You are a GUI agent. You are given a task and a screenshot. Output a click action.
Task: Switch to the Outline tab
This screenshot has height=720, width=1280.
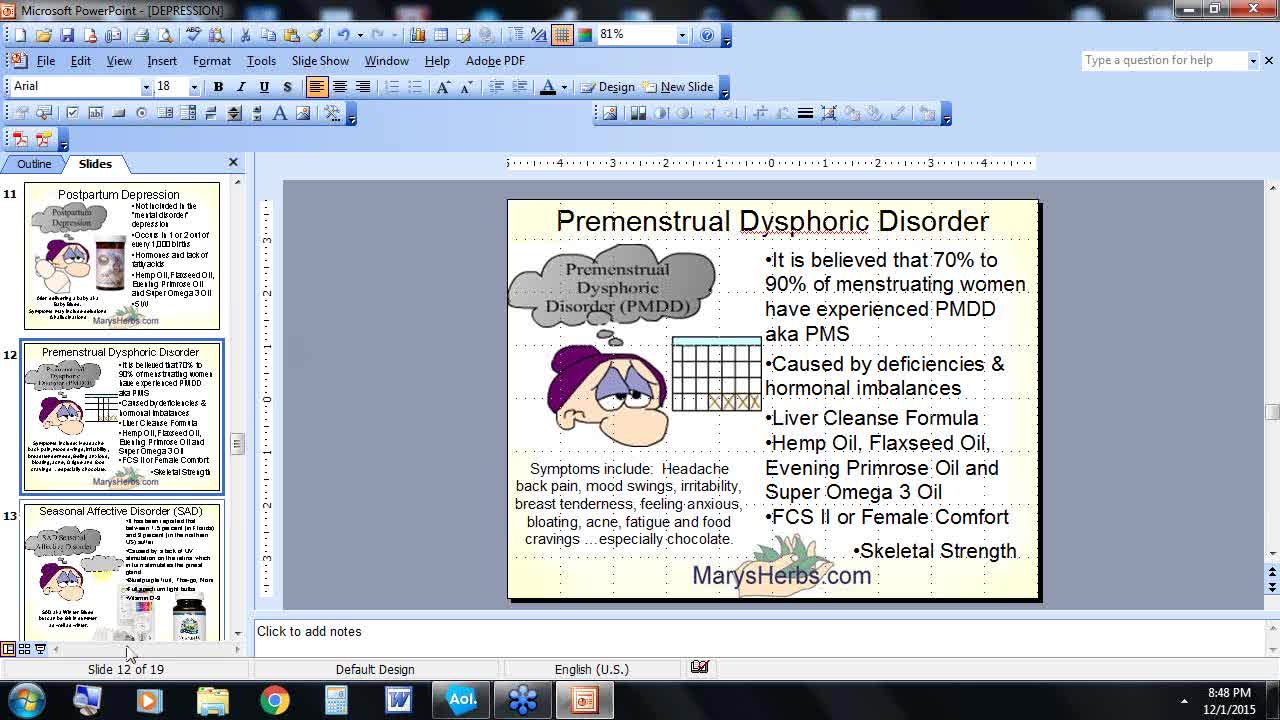click(x=33, y=164)
